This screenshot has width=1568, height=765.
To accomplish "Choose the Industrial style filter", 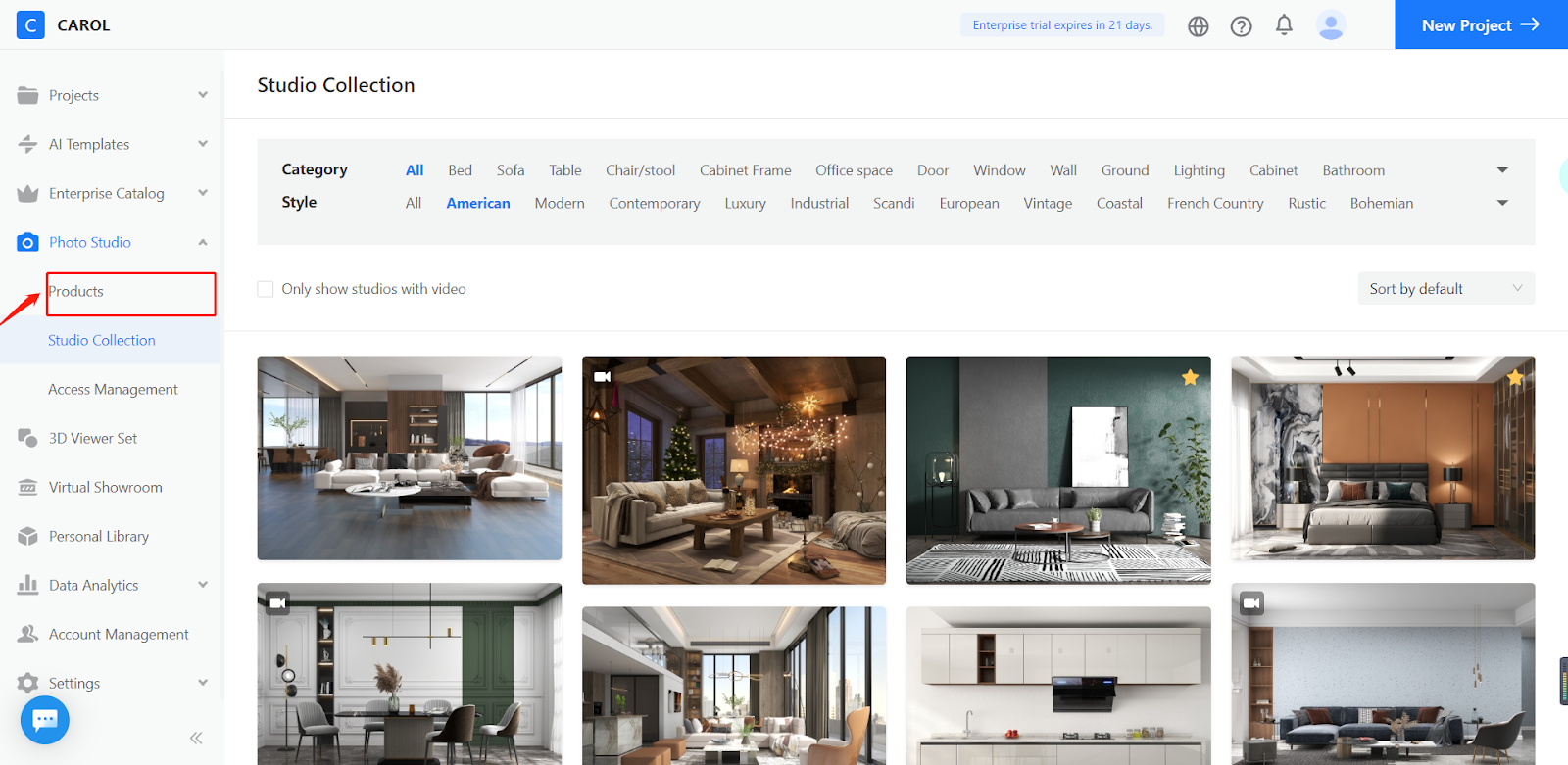I will (819, 203).
